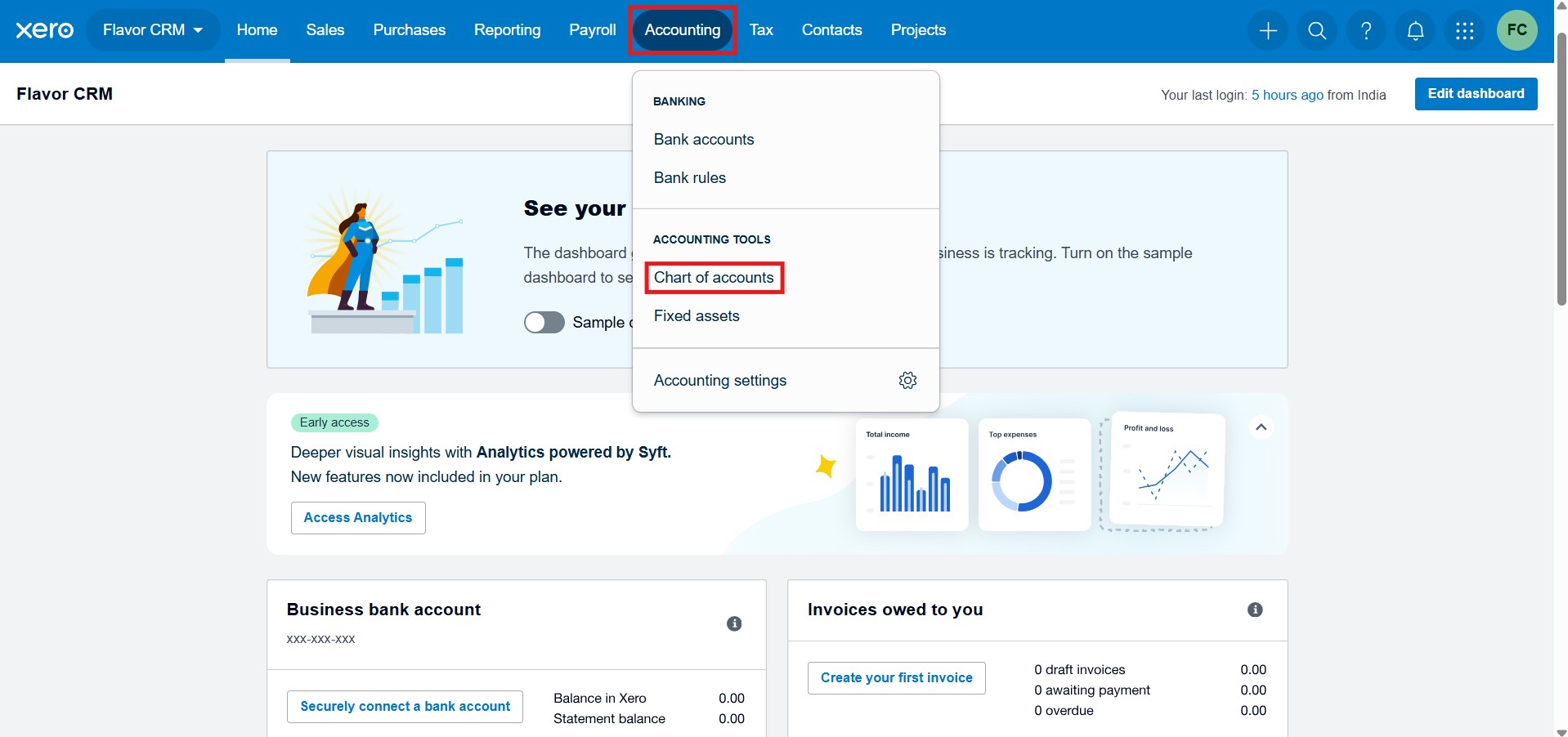This screenshot has width=1568, height=737.
Task: Click the Accounting settings gear icon
Action: pyautogui.click(x=907, y=381)
